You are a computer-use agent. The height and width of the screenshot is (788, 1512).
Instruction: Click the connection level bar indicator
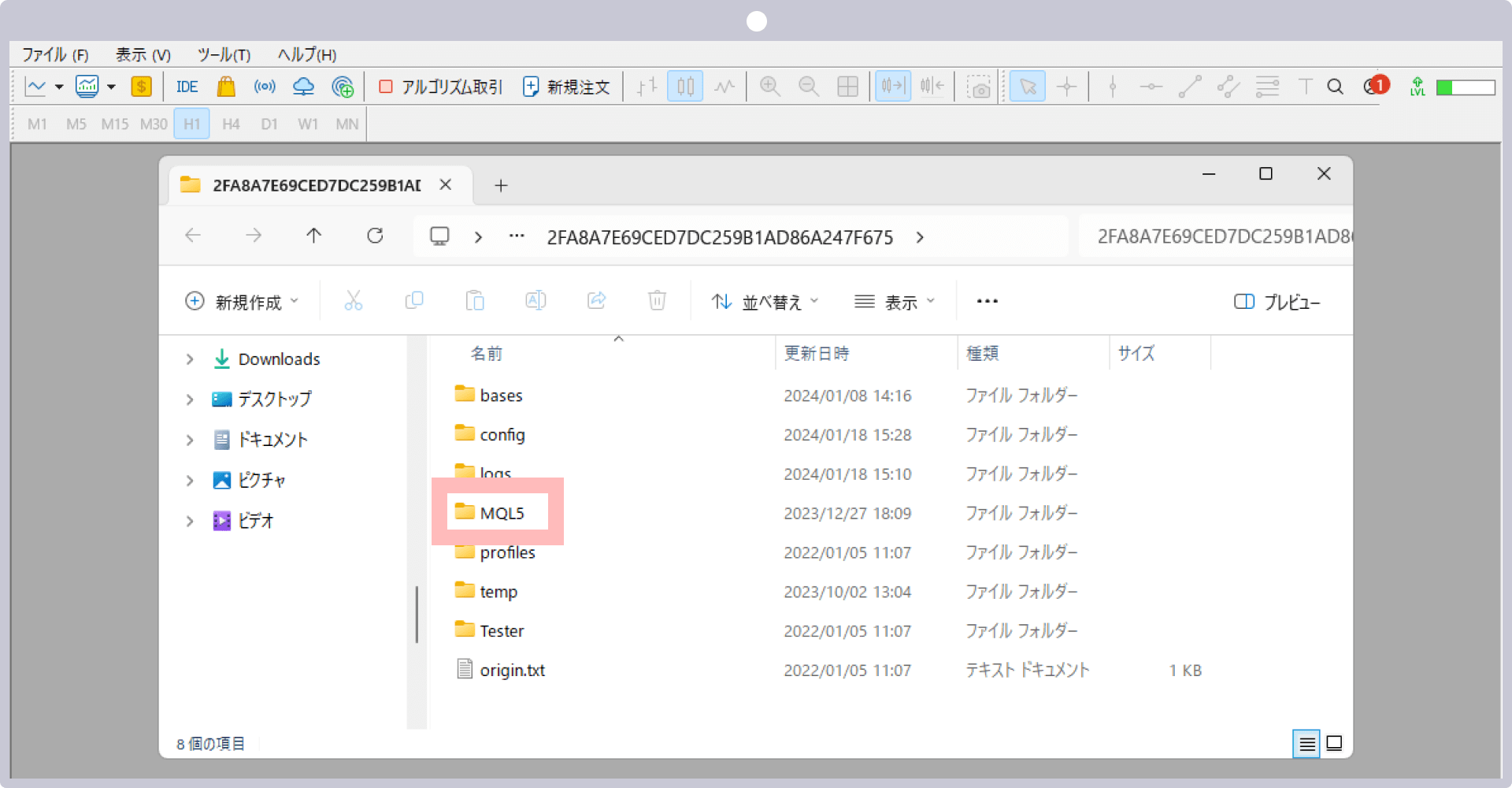[1466, 87]
